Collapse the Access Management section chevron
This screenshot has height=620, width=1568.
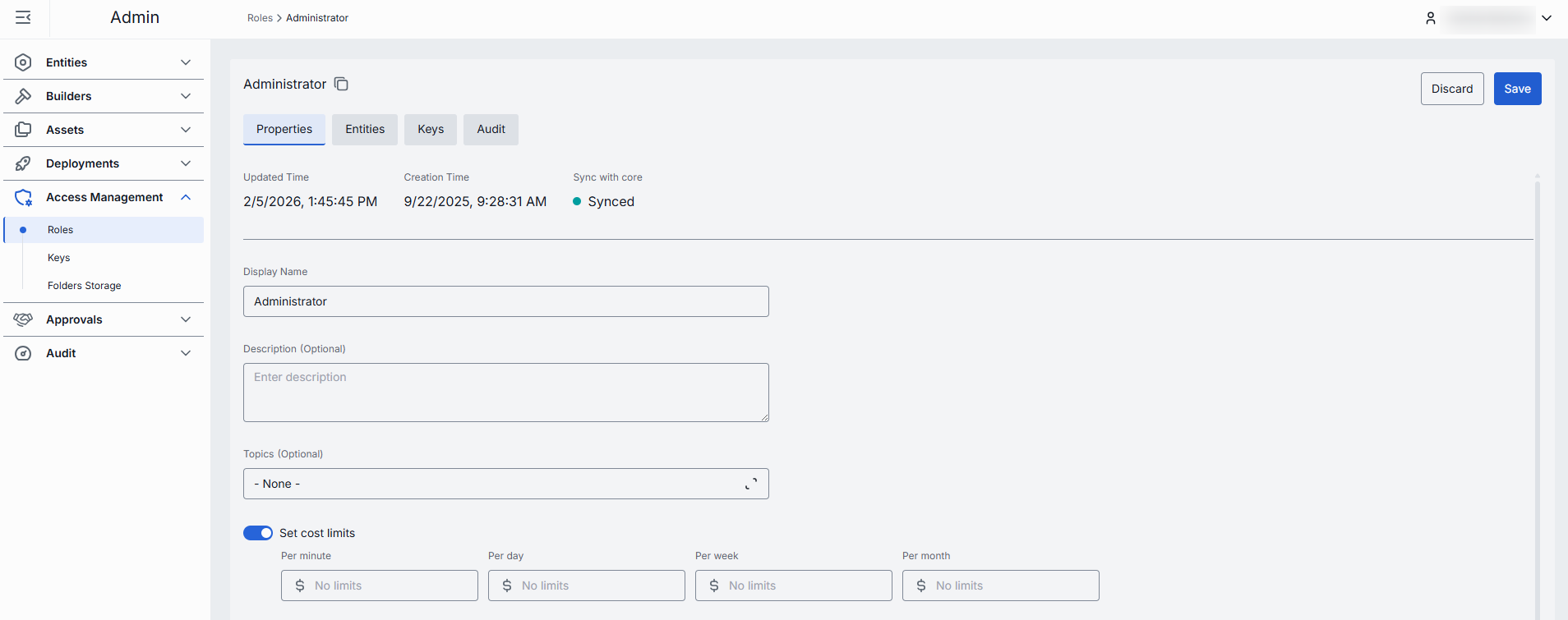(186, 197)
